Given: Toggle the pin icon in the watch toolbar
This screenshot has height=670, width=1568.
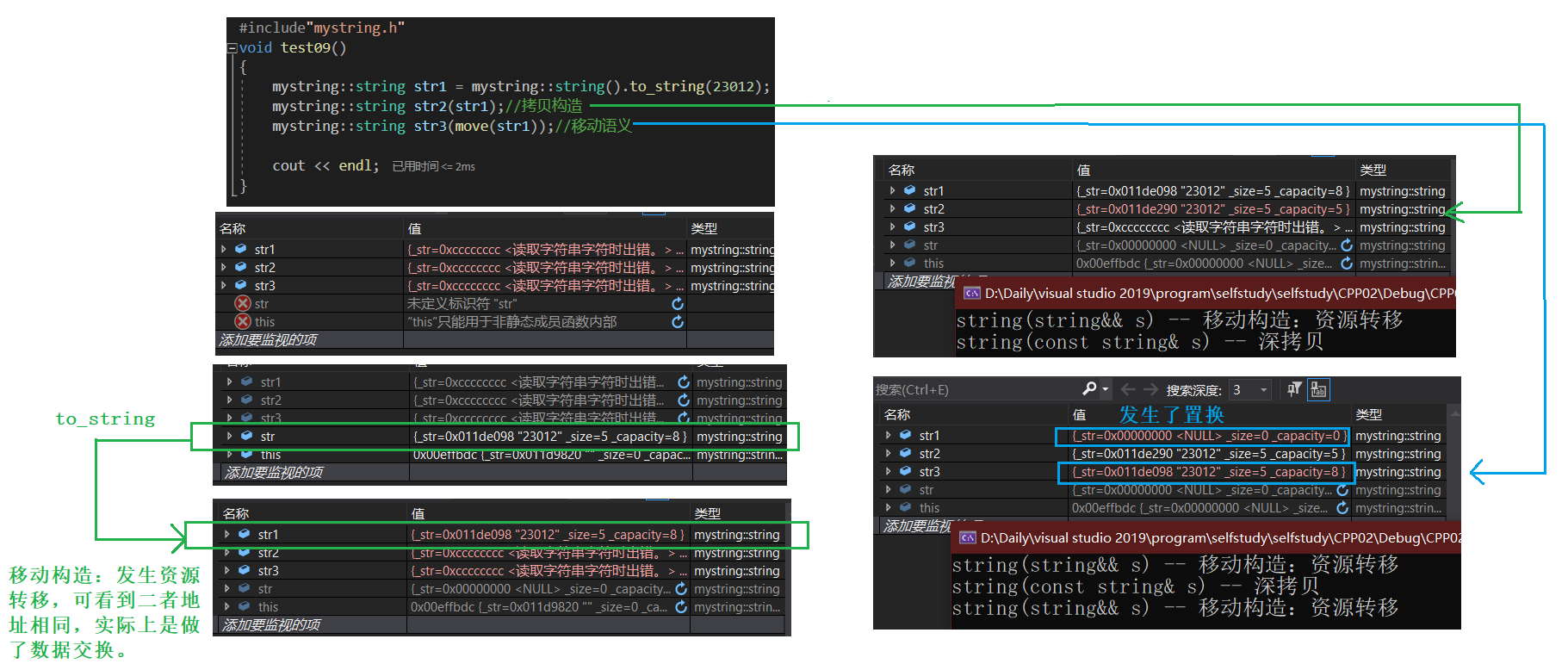Looking at the screenshot, I should (x=1293, y=389).
